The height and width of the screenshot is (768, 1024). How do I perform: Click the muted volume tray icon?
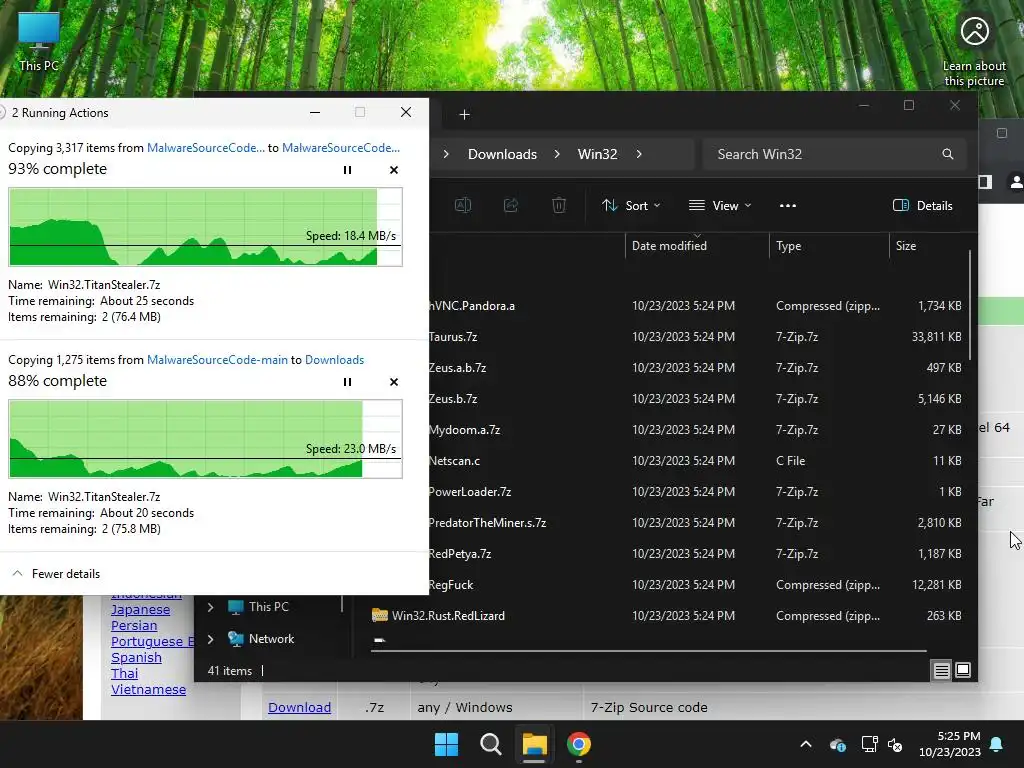(x=895, y=744)
